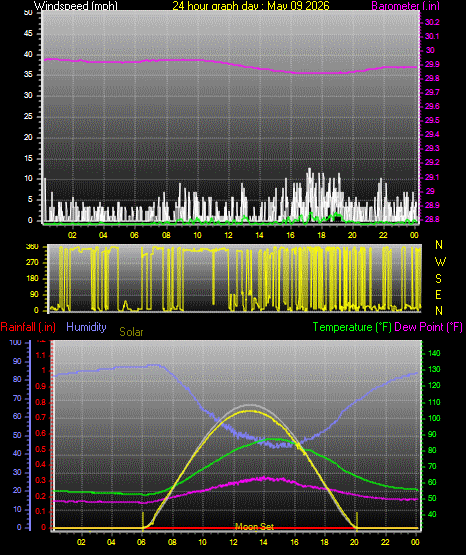Click the 45 mph windspeed scale value
The width and height of the screenshot is (466, 555).
point(28,34)
